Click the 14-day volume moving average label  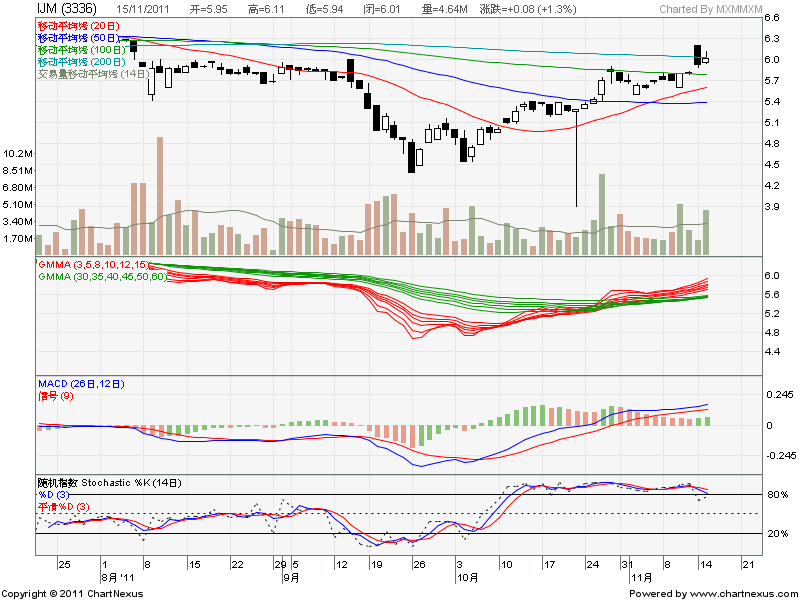91,73
